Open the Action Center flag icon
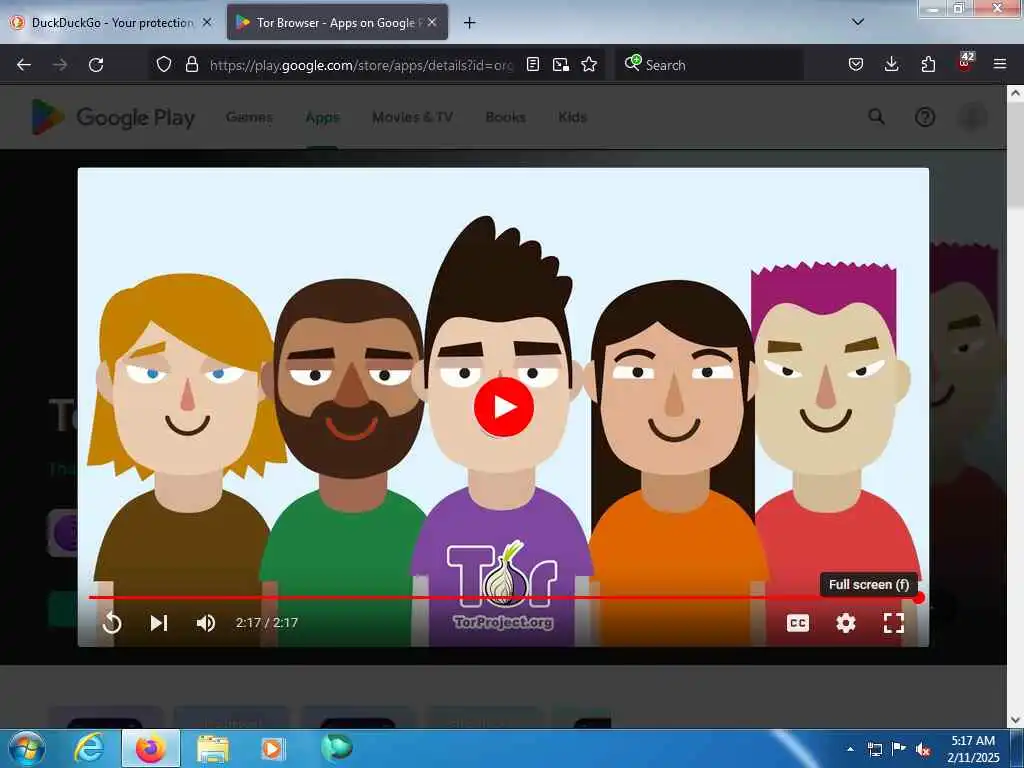Image resolution: width=1024 pixels, height=768 pixels. tap(899, 749)
